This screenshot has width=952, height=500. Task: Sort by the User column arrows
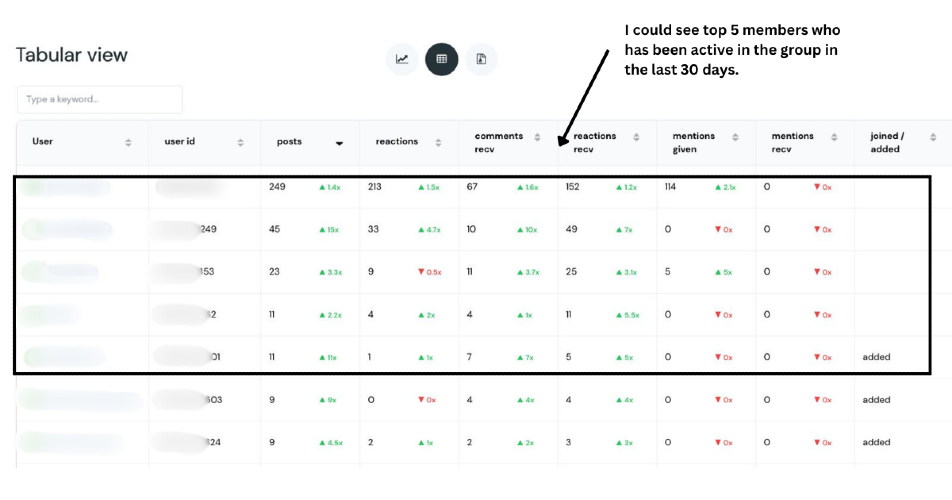pyautogui.click(x=128, y=143)
